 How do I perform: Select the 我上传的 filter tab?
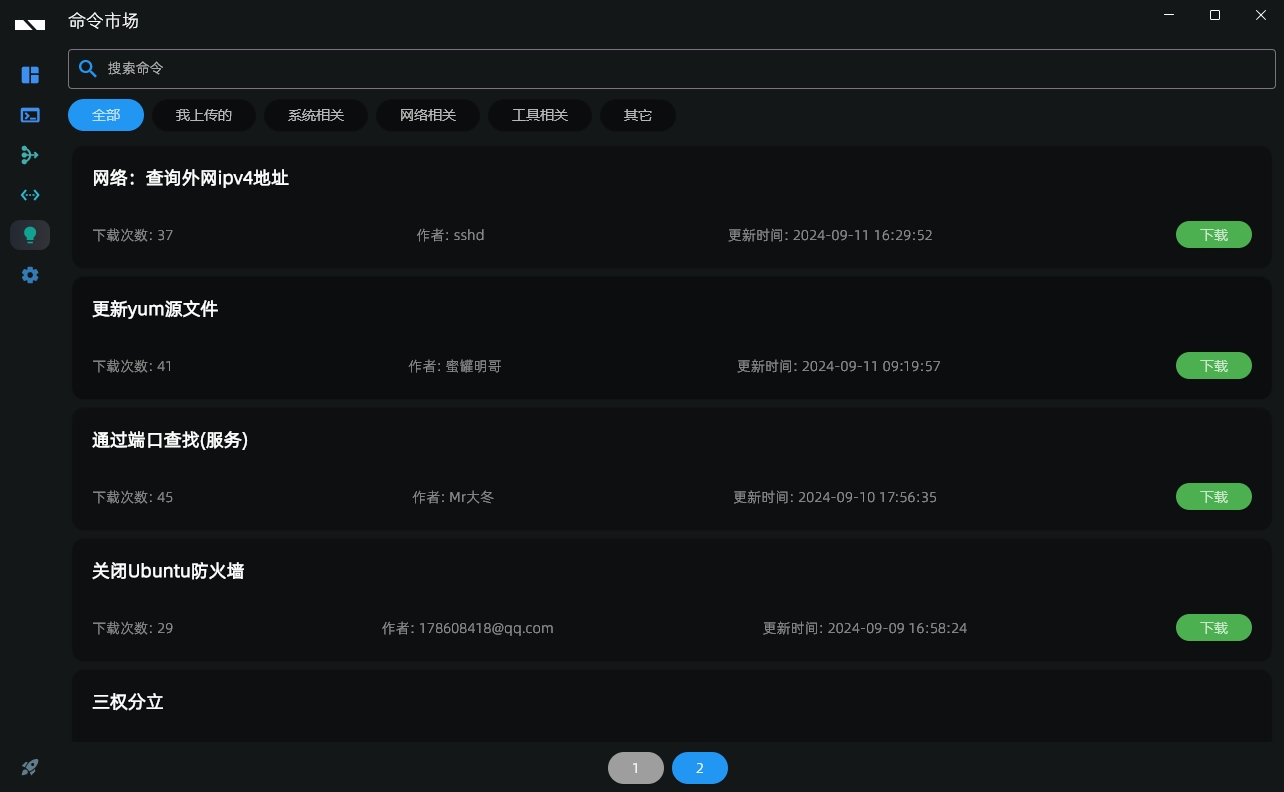pyautogui.click(x=204, y=115)
